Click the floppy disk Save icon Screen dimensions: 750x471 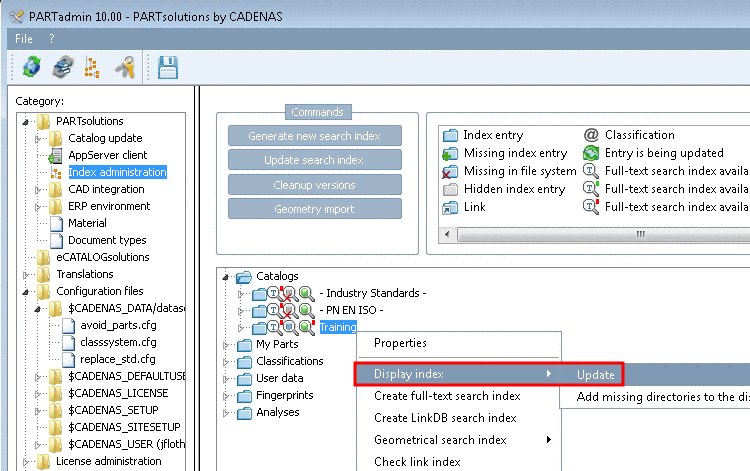coord(168,67)
